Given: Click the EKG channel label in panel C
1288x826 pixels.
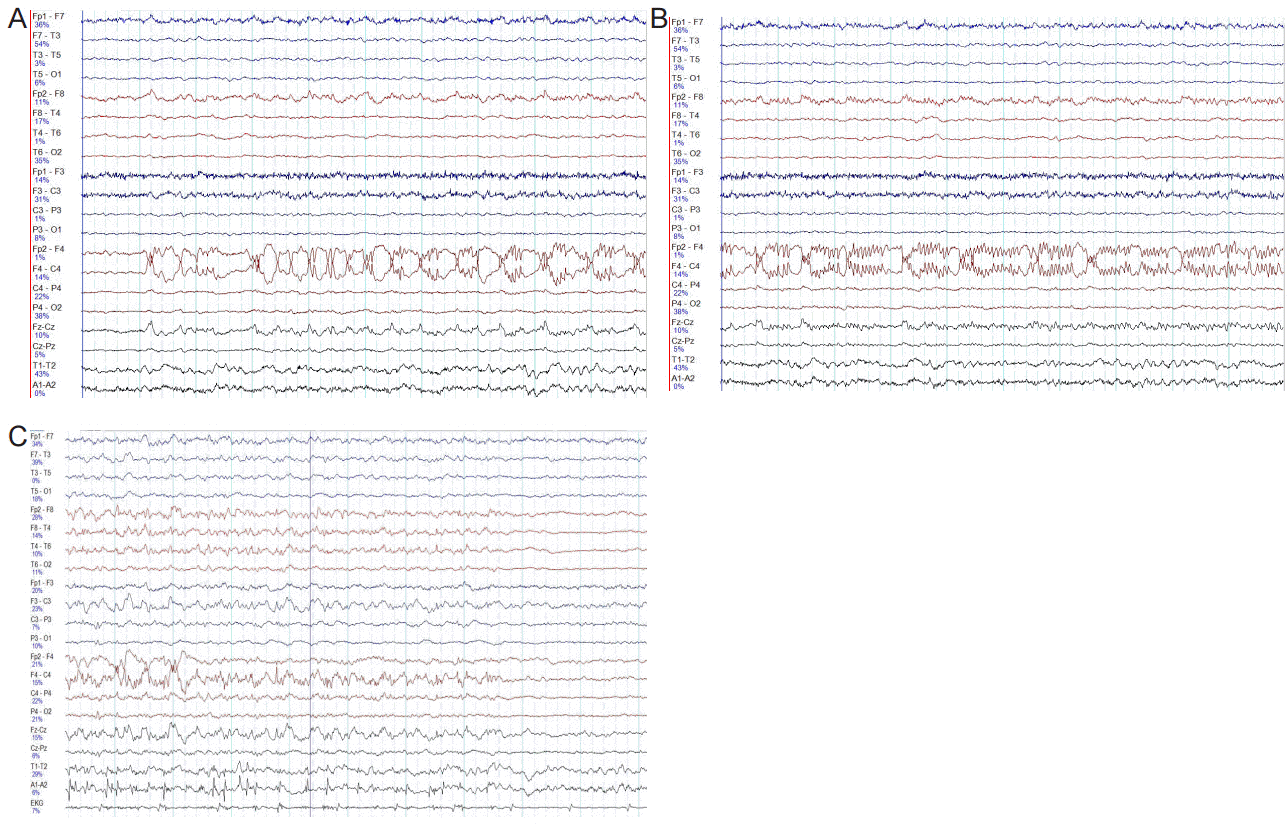Looking at the screenshot, I should (x=36, y=803).
